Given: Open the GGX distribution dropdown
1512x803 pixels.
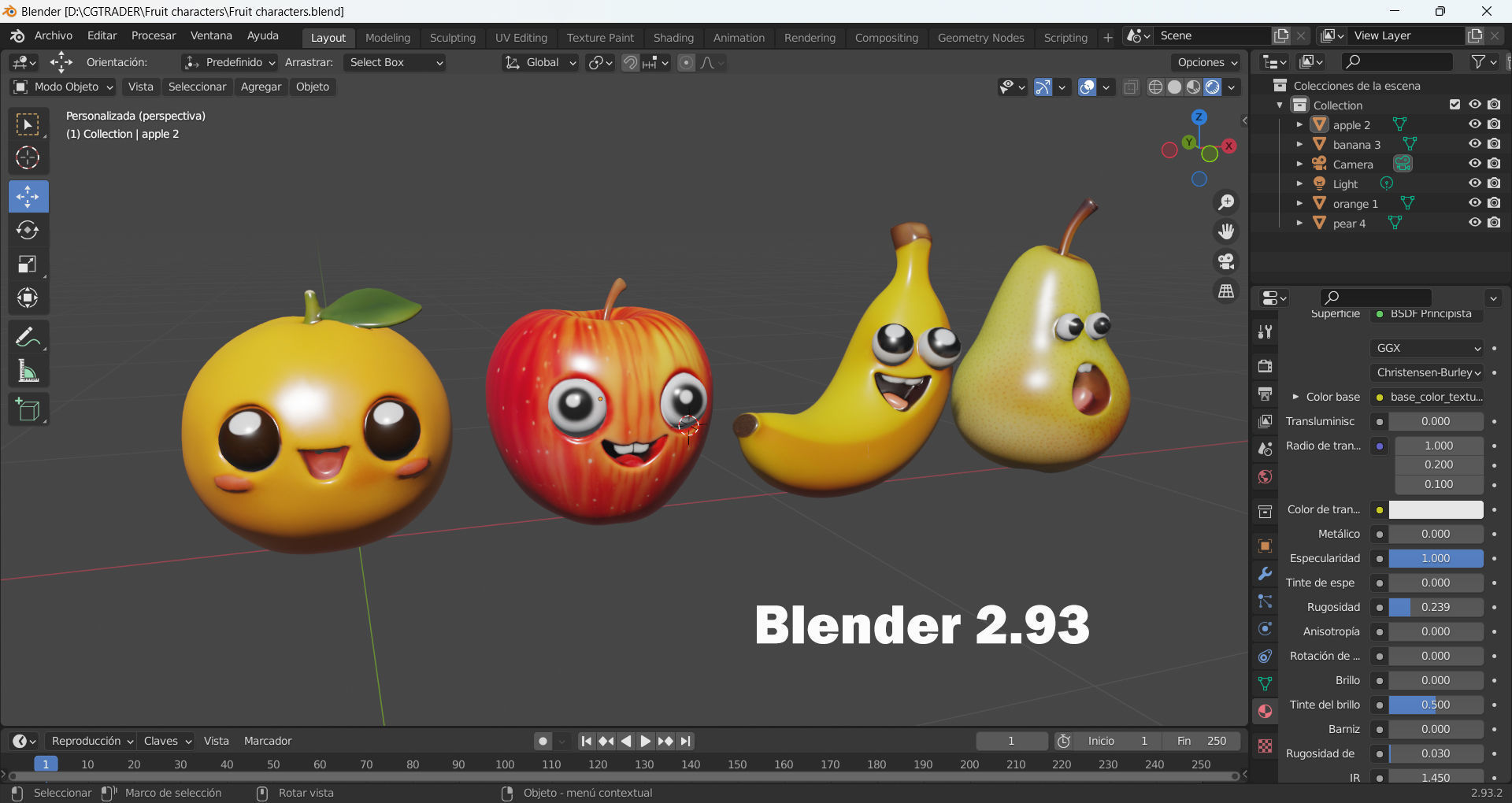Looking at the screenshot, I should [1427, 348].
